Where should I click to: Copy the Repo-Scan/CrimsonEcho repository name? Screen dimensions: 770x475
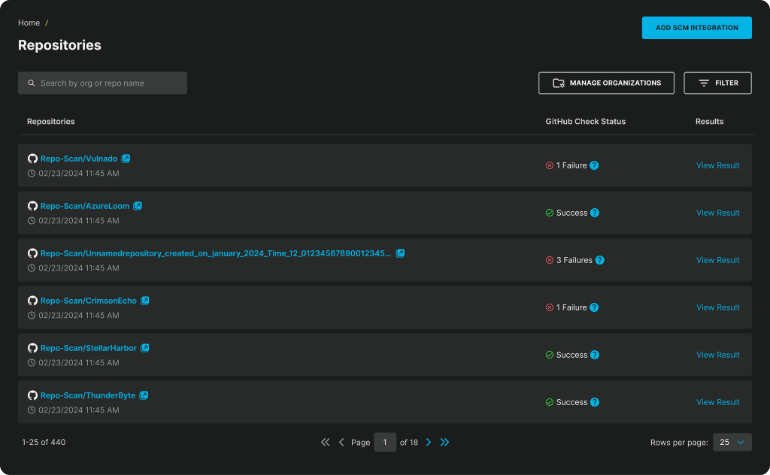(x=145, y=300)
